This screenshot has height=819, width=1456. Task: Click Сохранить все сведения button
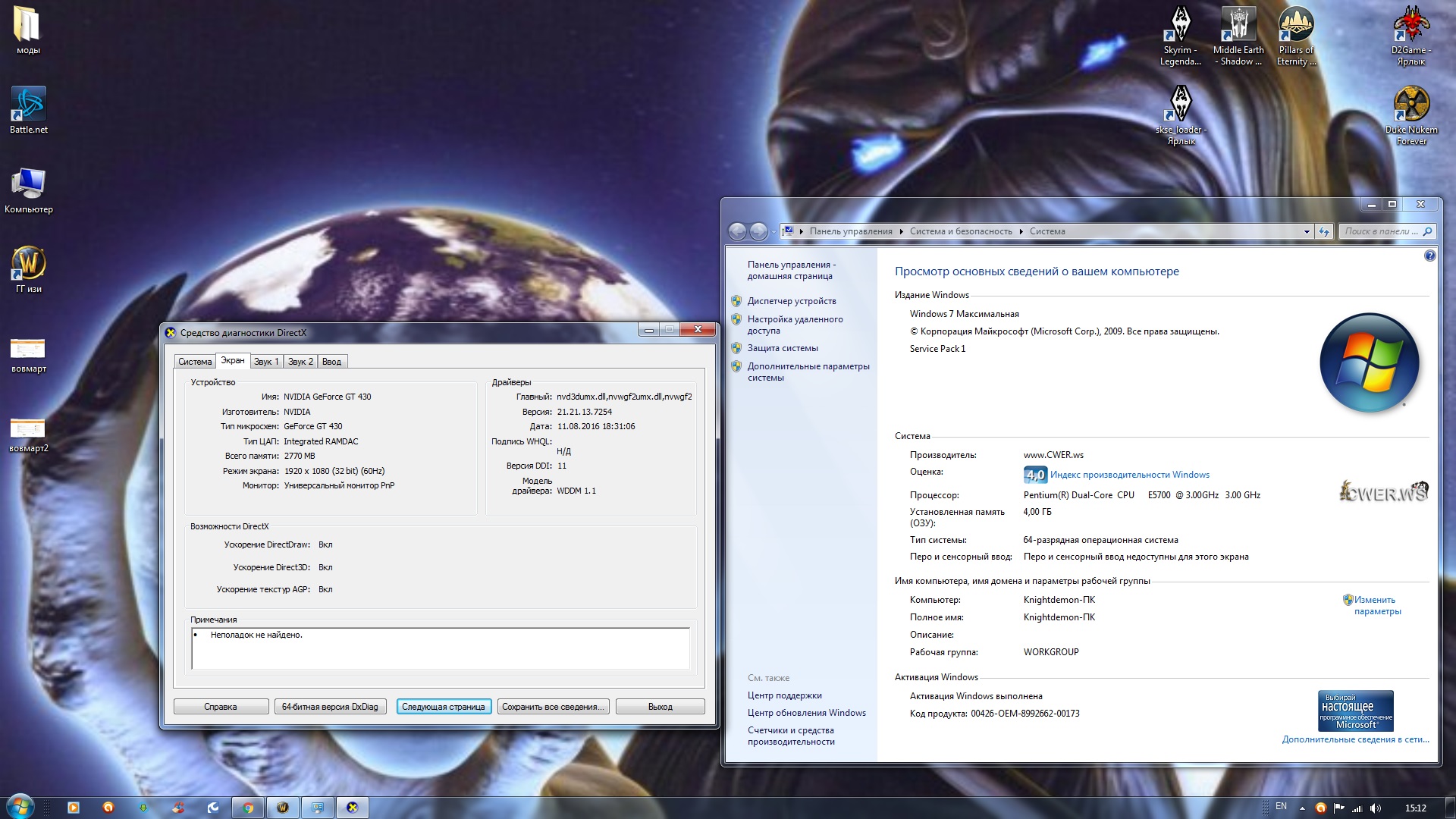(553, 707)
